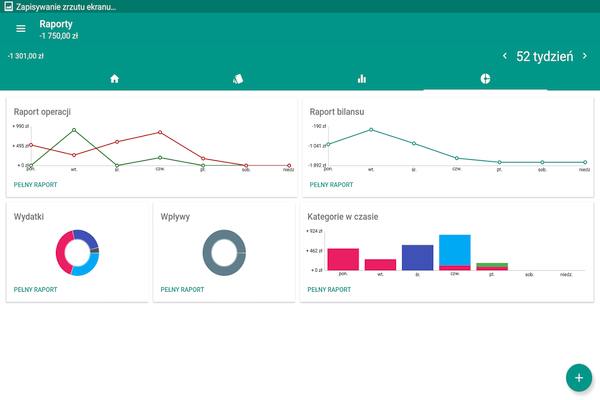The image size is (600, 400).
Task: Click the pink segment of Wydatki donut
Action: [x=62, y=251]
